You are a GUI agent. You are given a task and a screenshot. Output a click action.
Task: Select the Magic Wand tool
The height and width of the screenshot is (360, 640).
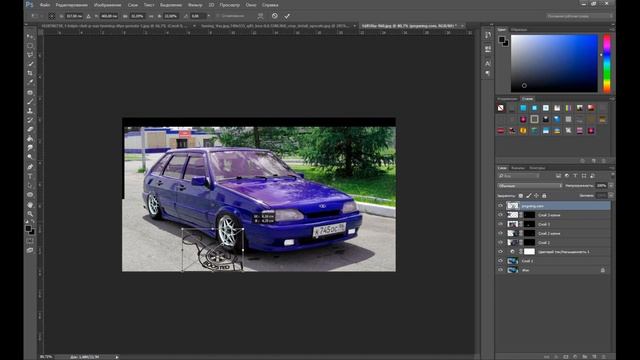[x=30, y=64]
